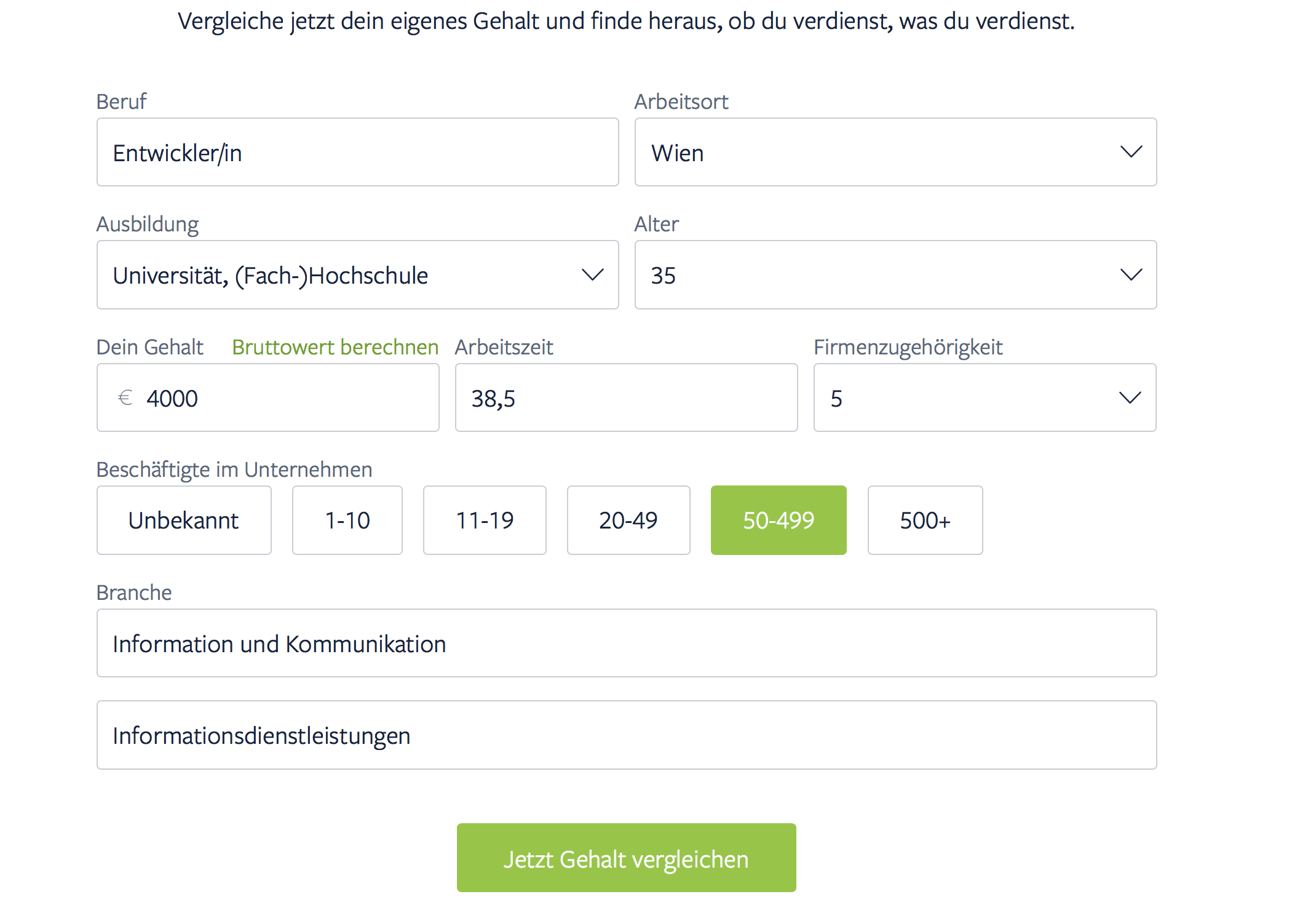Click the Bruttowert berechnen link
The width and height of the screenshot is (1316, 918).
(335, 347)
